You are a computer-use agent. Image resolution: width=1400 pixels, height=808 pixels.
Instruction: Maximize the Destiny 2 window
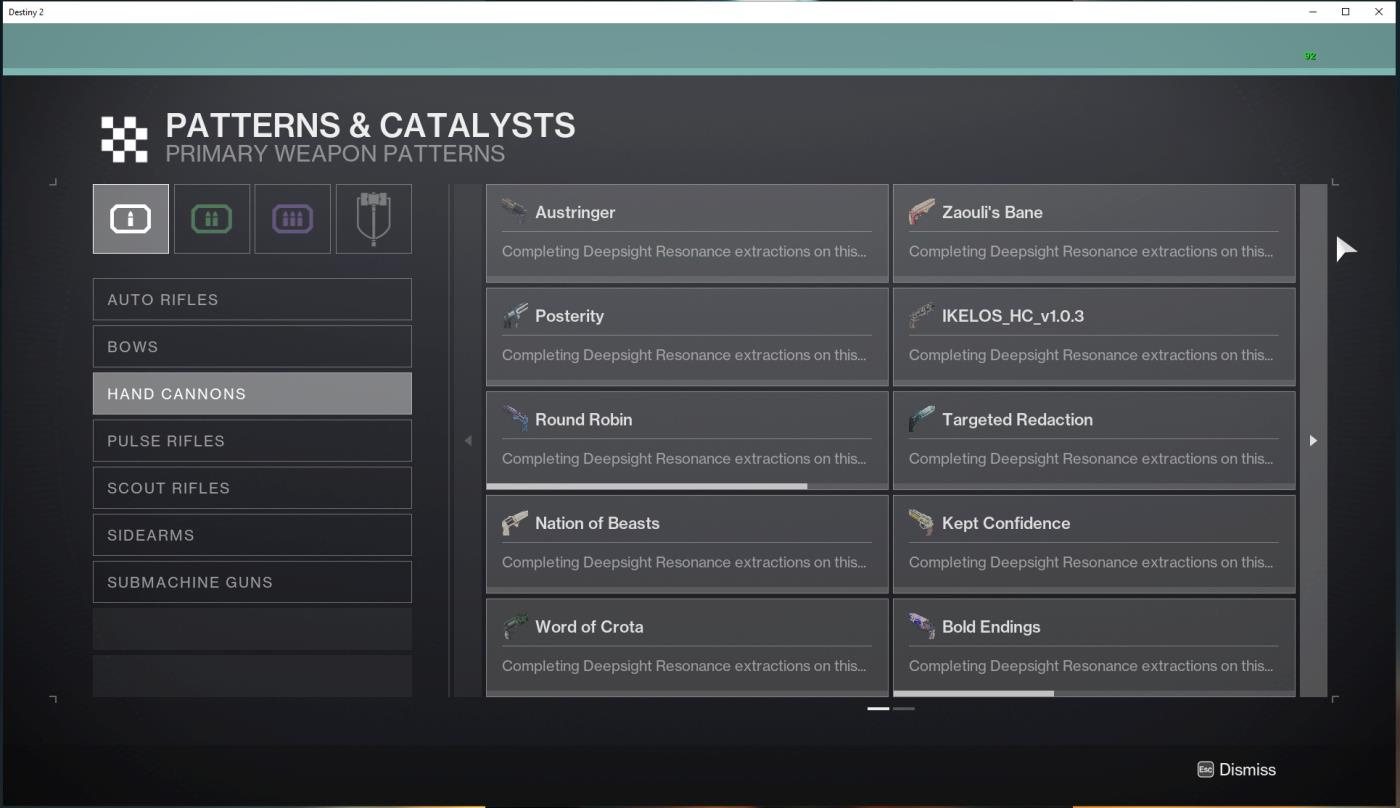pyautogui.click(x=1345, y=12)
